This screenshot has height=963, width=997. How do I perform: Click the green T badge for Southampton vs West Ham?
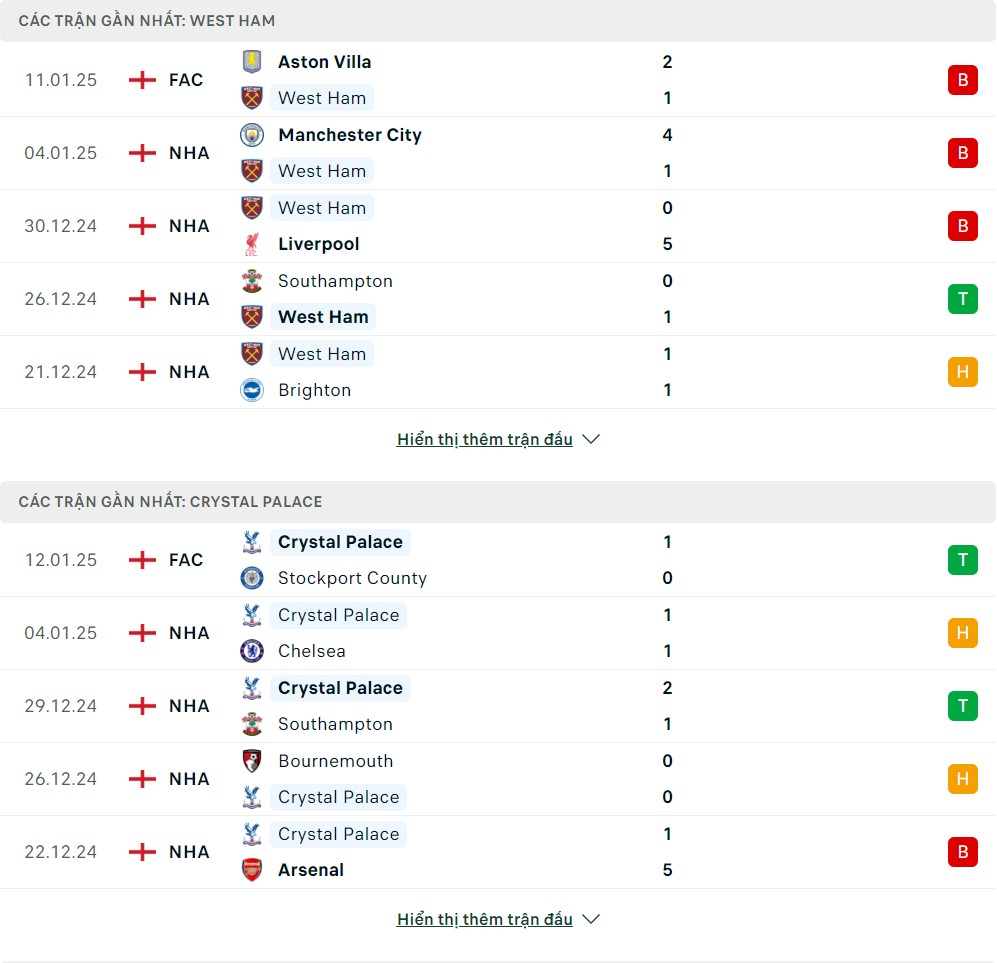pyautogui.click(x=963, y=299)
